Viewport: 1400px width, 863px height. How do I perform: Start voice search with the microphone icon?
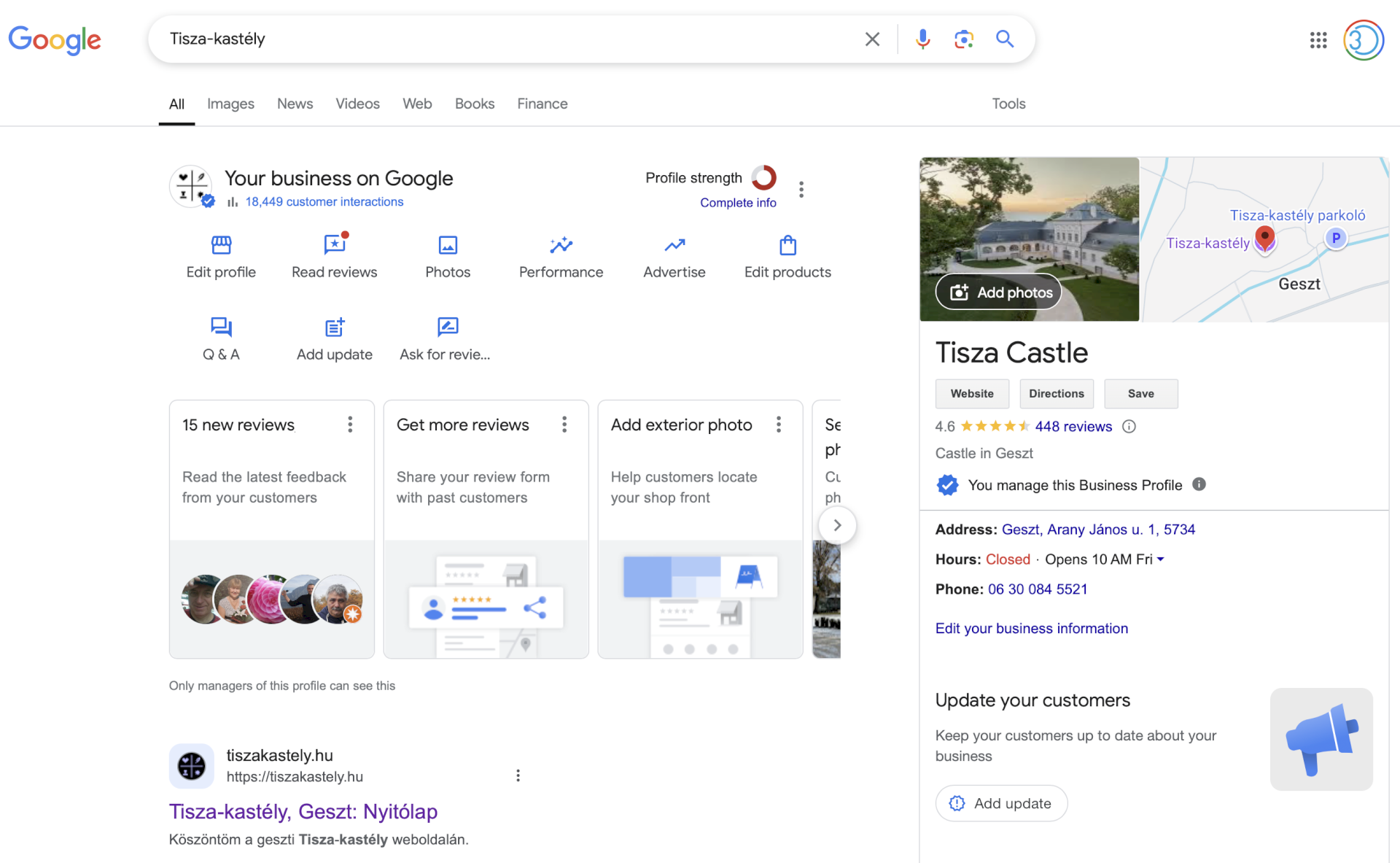[x=922, y=39]
